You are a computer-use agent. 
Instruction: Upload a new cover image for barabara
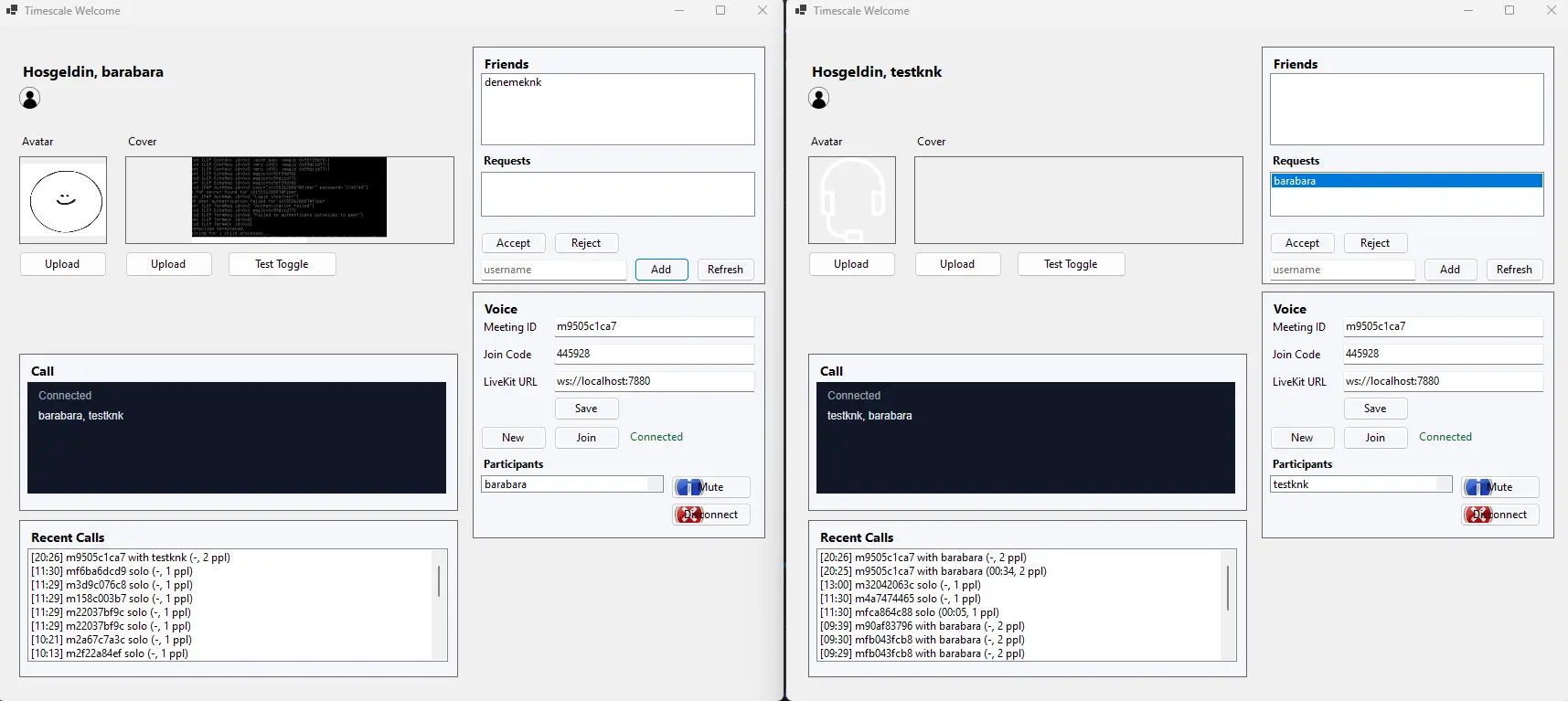(x=168, y=264)
